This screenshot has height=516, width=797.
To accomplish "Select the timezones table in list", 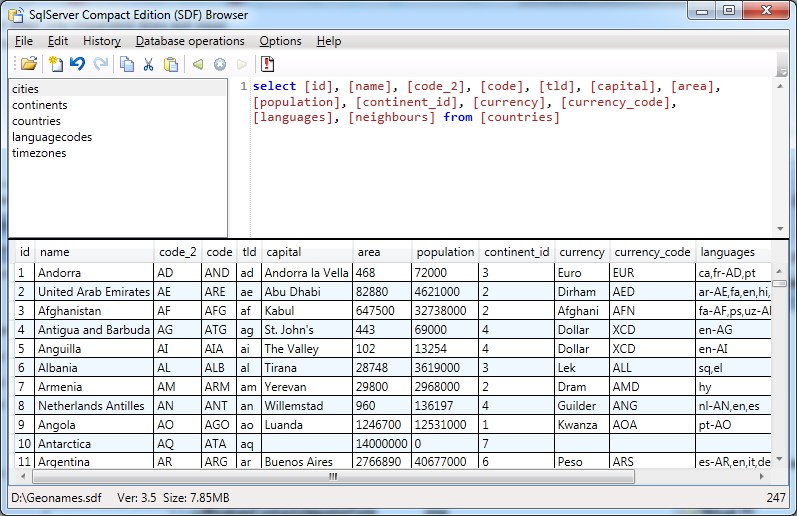I will (x=38, y=153).
